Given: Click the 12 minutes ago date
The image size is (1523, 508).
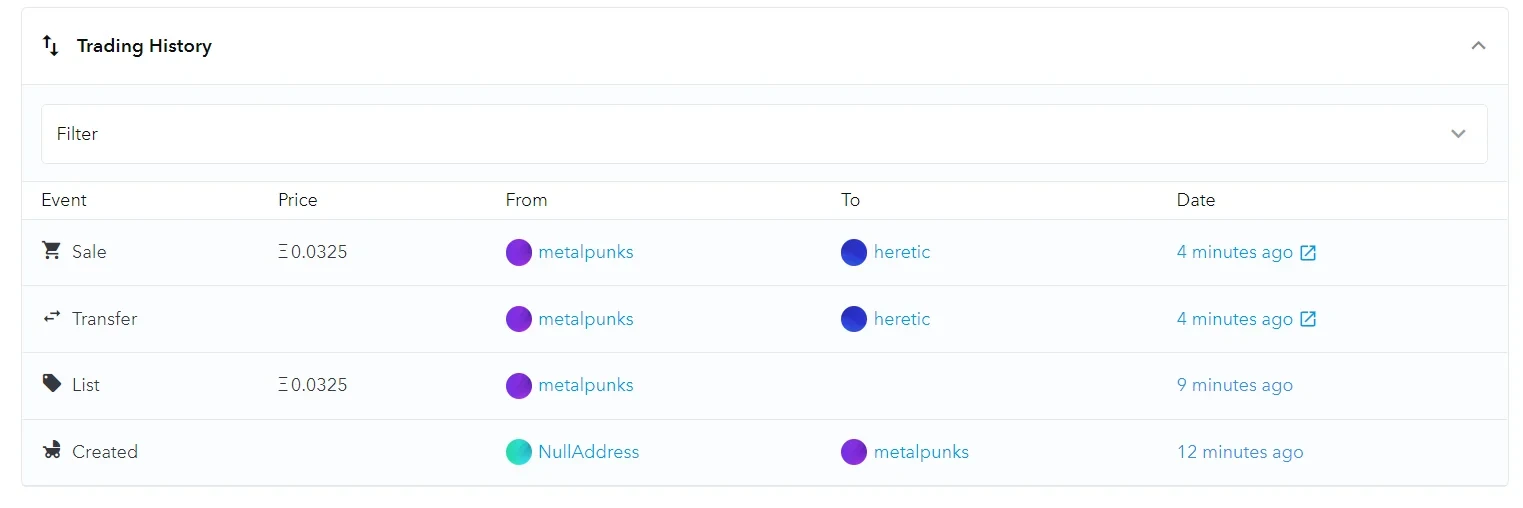Looking at the screenshot, I should pyautogui.click(x=1239, y=452).
